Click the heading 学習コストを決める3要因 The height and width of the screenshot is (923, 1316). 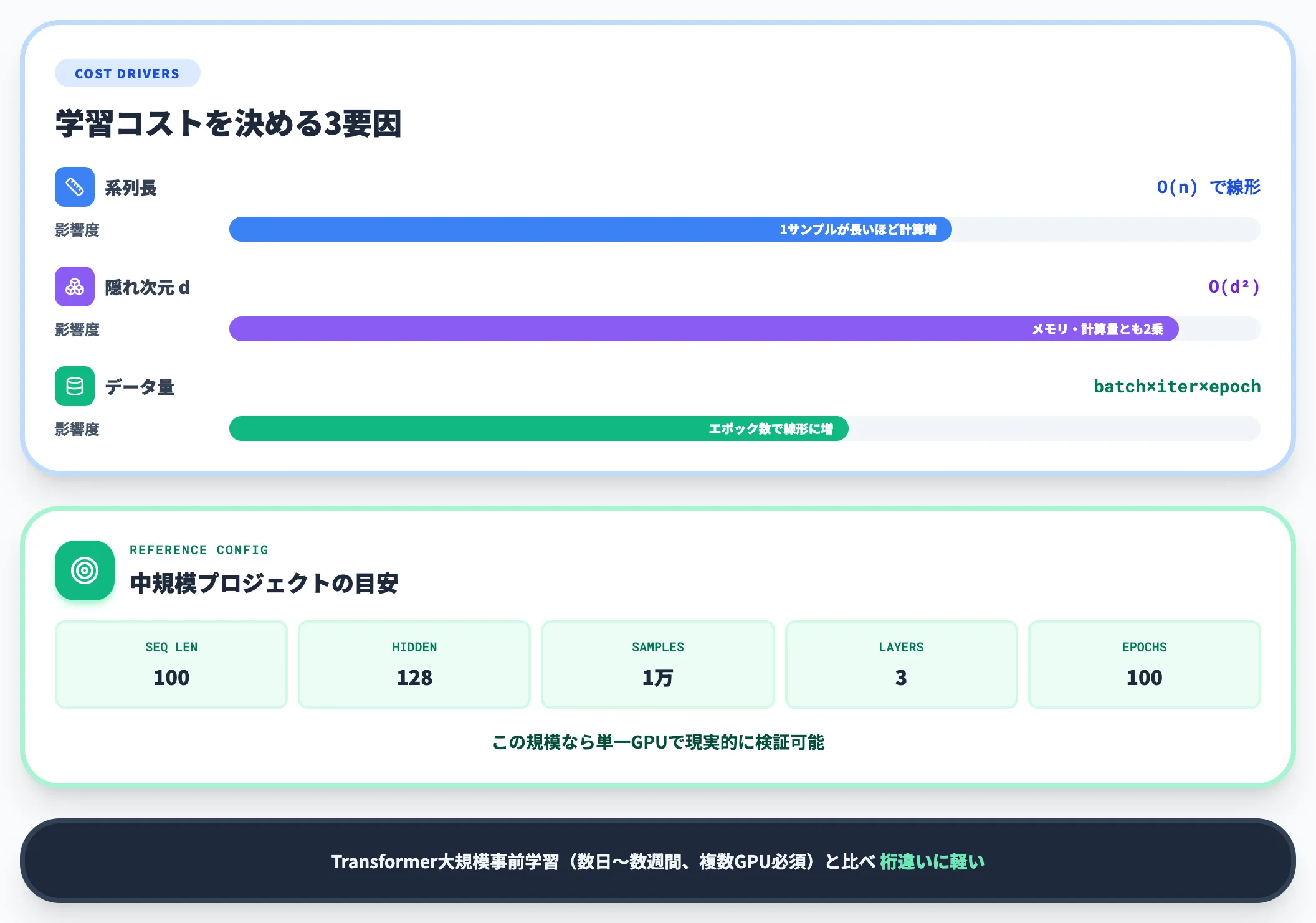point(229,123)
